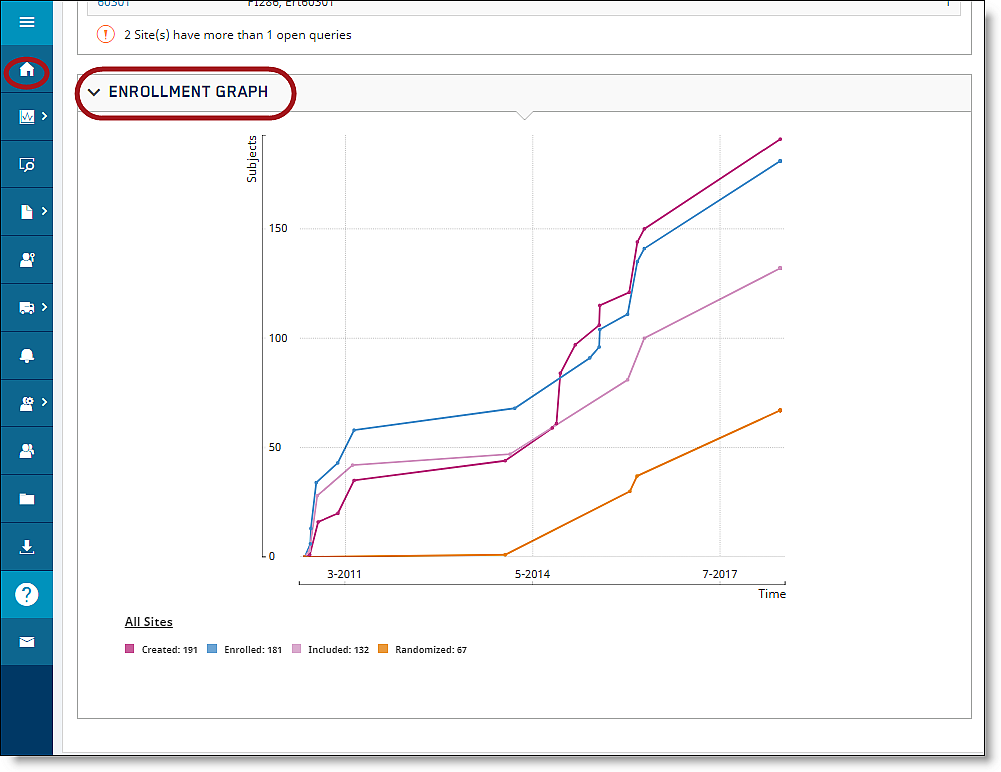Open the chart monitor icon in sidebar
The width and height of the screenshot is (1001, 772).
[x=27, y=117]
